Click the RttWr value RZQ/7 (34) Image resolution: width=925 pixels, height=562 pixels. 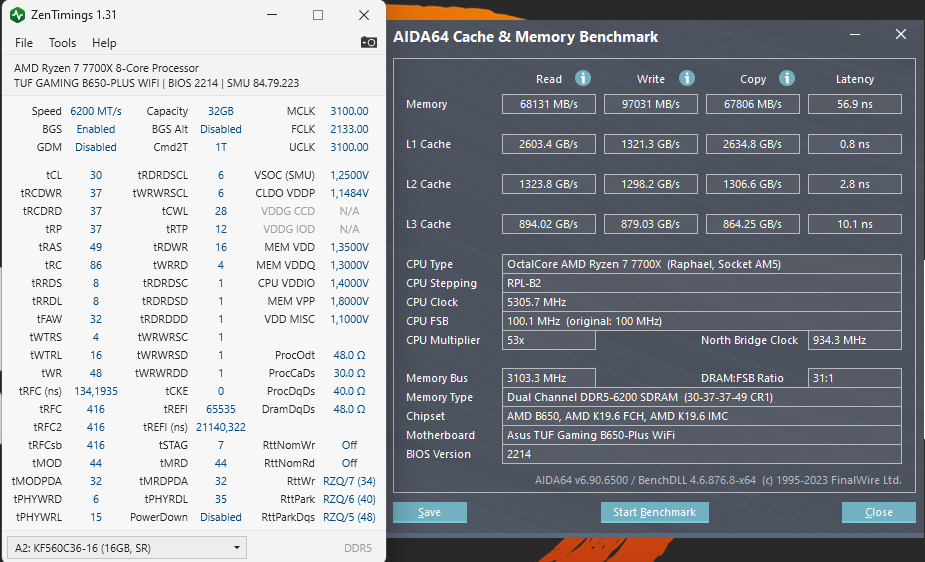349,481
